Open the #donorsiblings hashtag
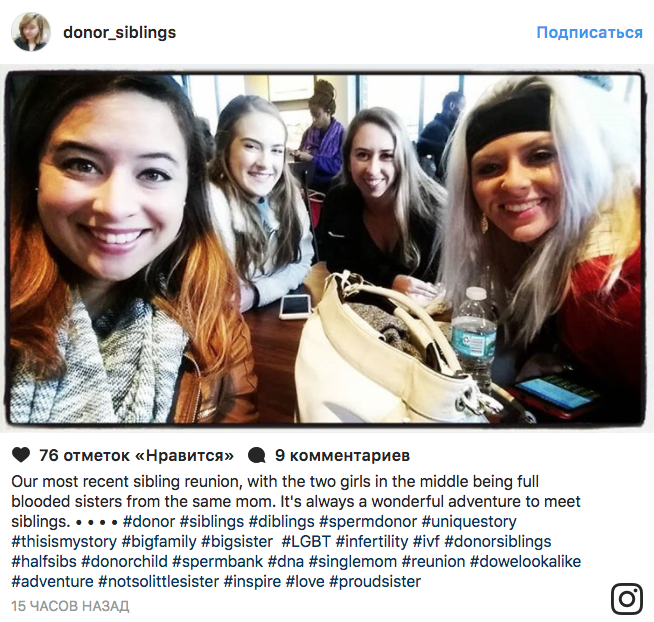This screenshot has width=654, height=622. pyautogui.click(x=498, y=541)
